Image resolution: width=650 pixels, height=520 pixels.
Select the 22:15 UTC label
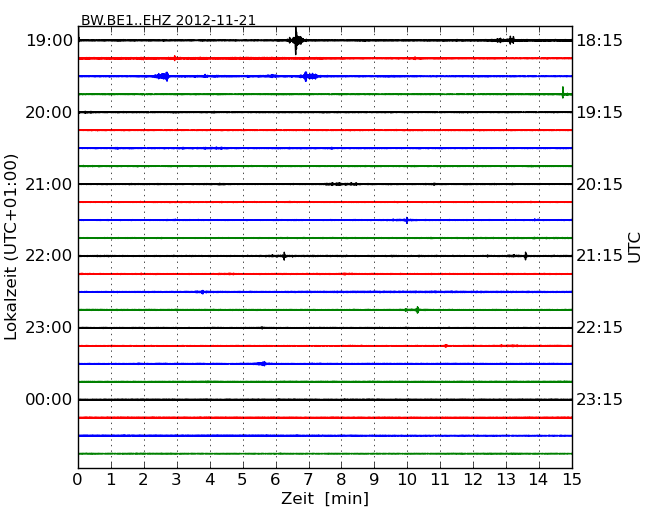click(x=599, y=328)
